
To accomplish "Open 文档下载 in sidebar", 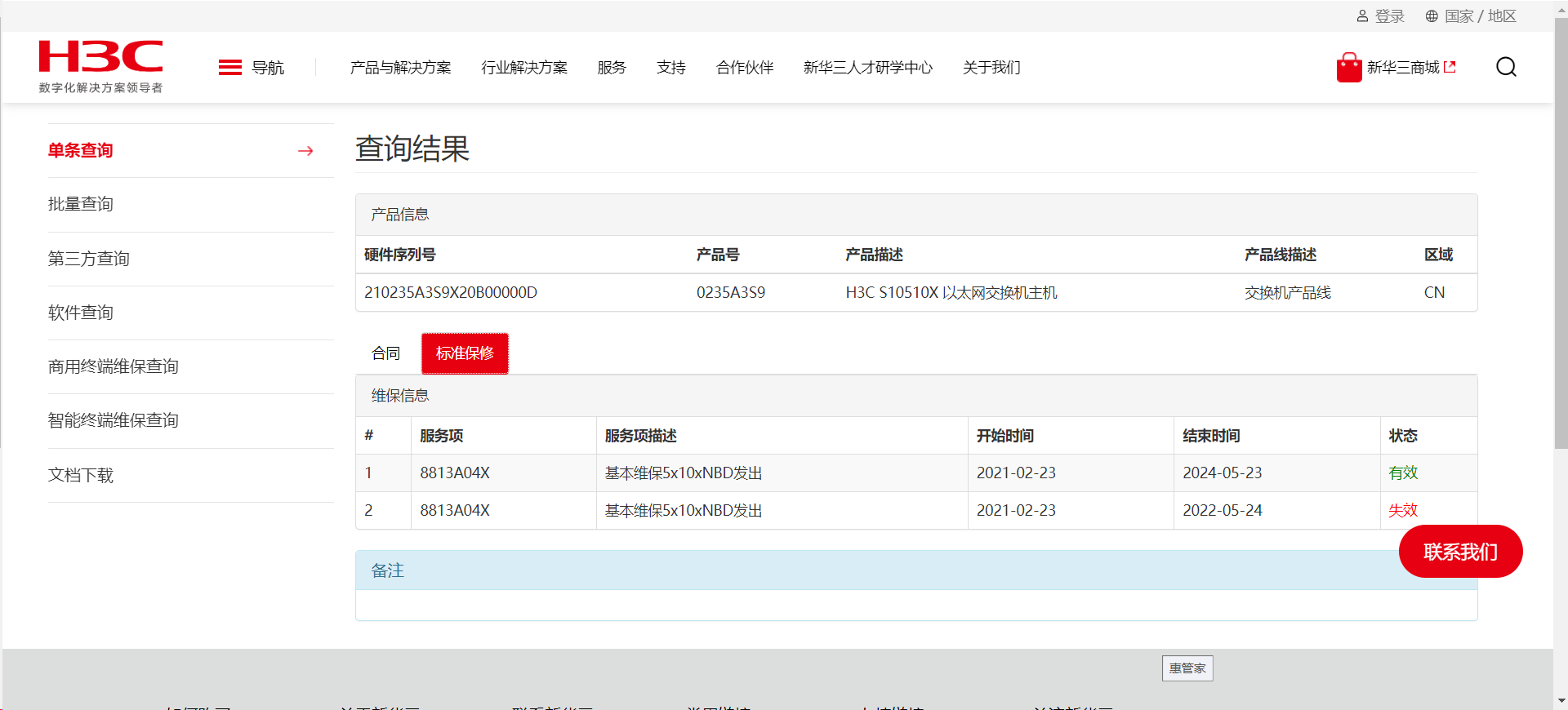I will pos(81,475).
